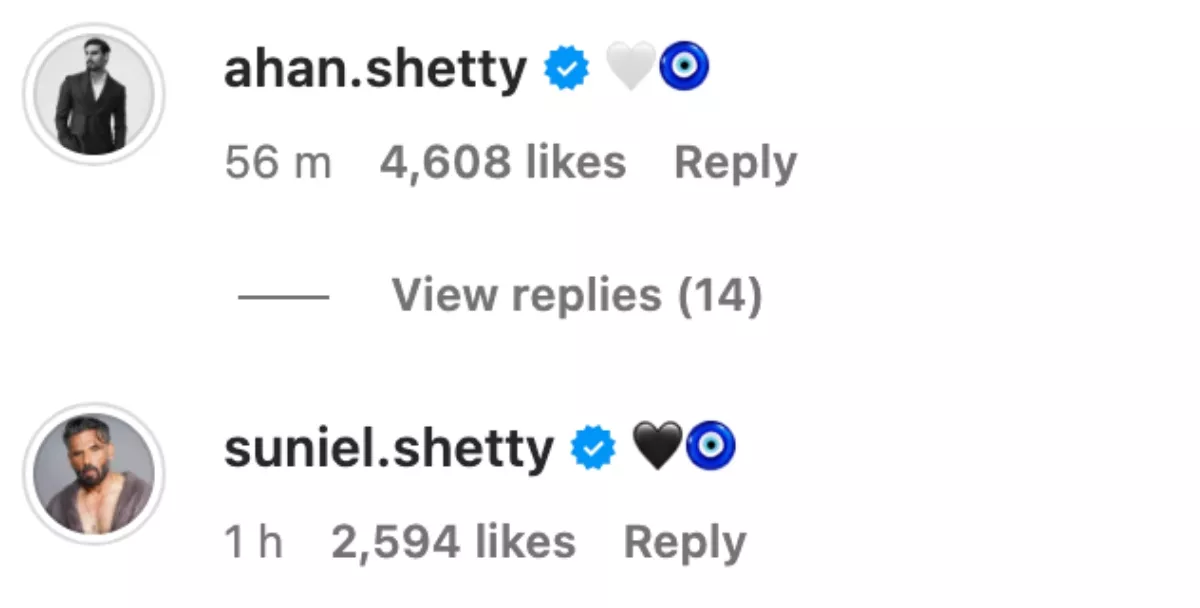Click the 1 h timestamp
This screenshot has width=1200, height=608.
coord(253,542)
